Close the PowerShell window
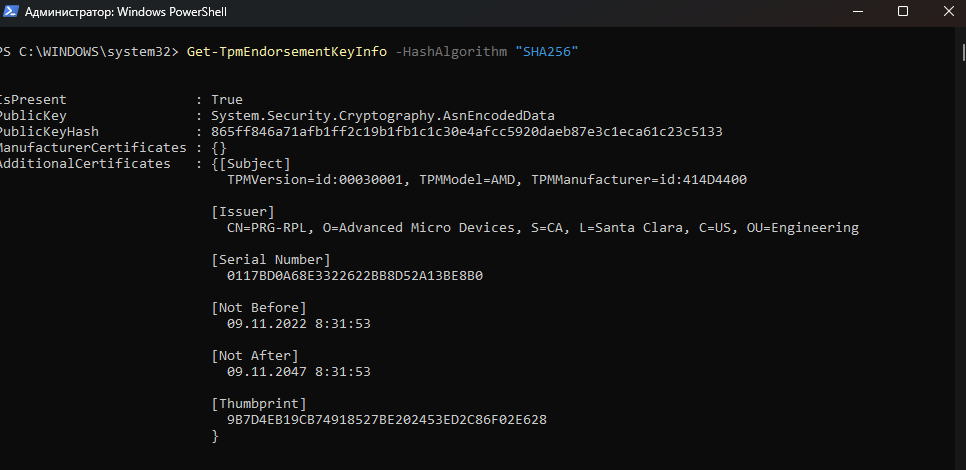 (x=948, y=11)
